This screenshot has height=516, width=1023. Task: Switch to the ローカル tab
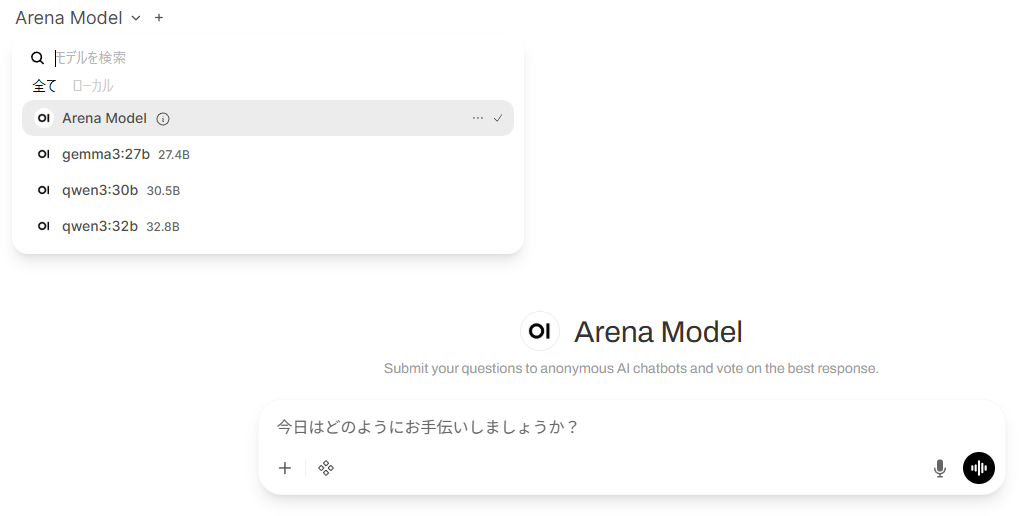93,86
